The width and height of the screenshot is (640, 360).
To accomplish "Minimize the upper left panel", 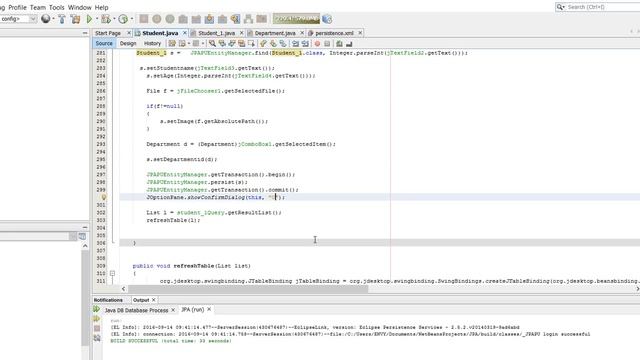I will click(85, 33).
